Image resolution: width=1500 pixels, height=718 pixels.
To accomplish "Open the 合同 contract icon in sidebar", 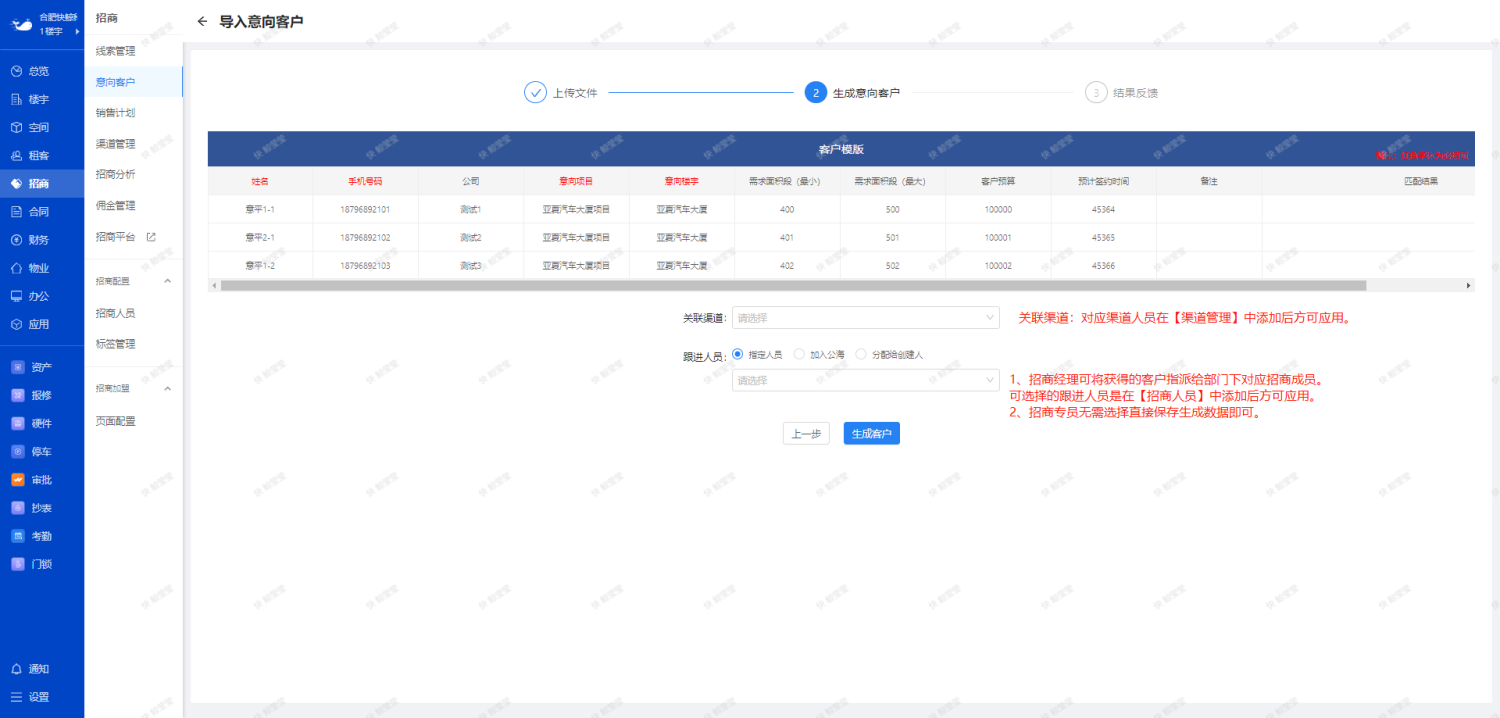I will click(x=16, y=212).
